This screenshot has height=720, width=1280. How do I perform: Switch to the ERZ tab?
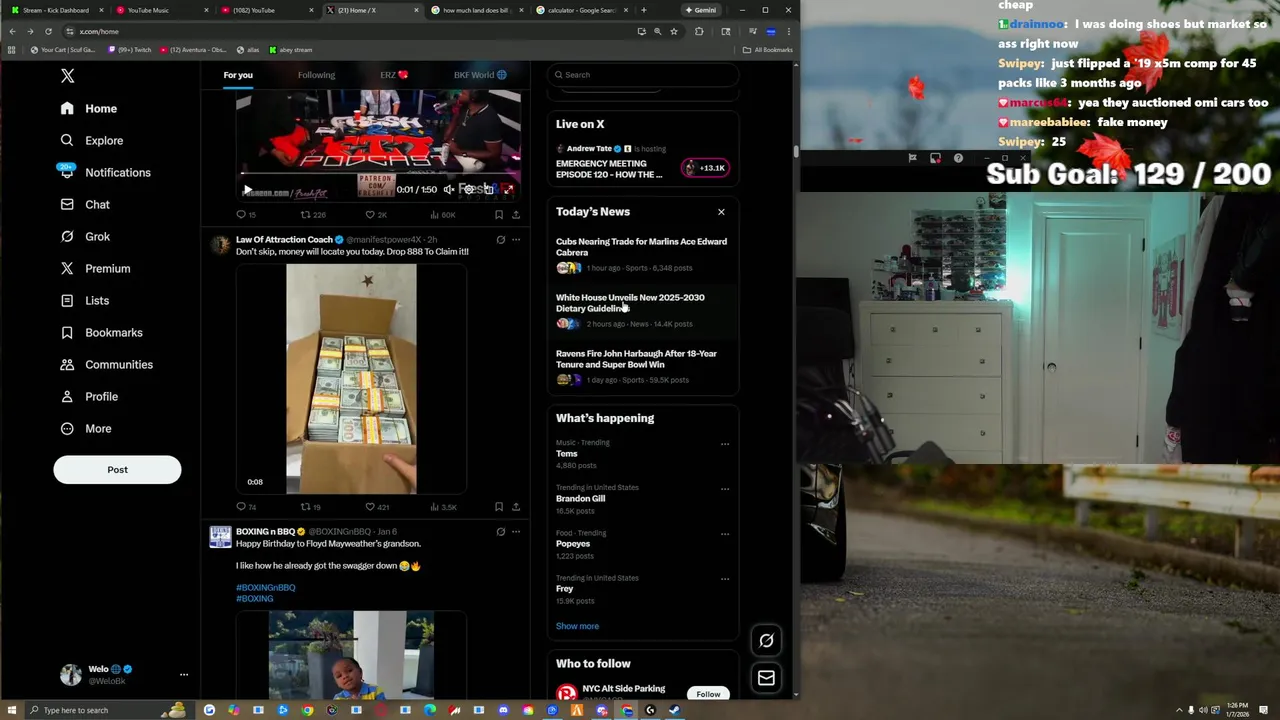[394, 75]
